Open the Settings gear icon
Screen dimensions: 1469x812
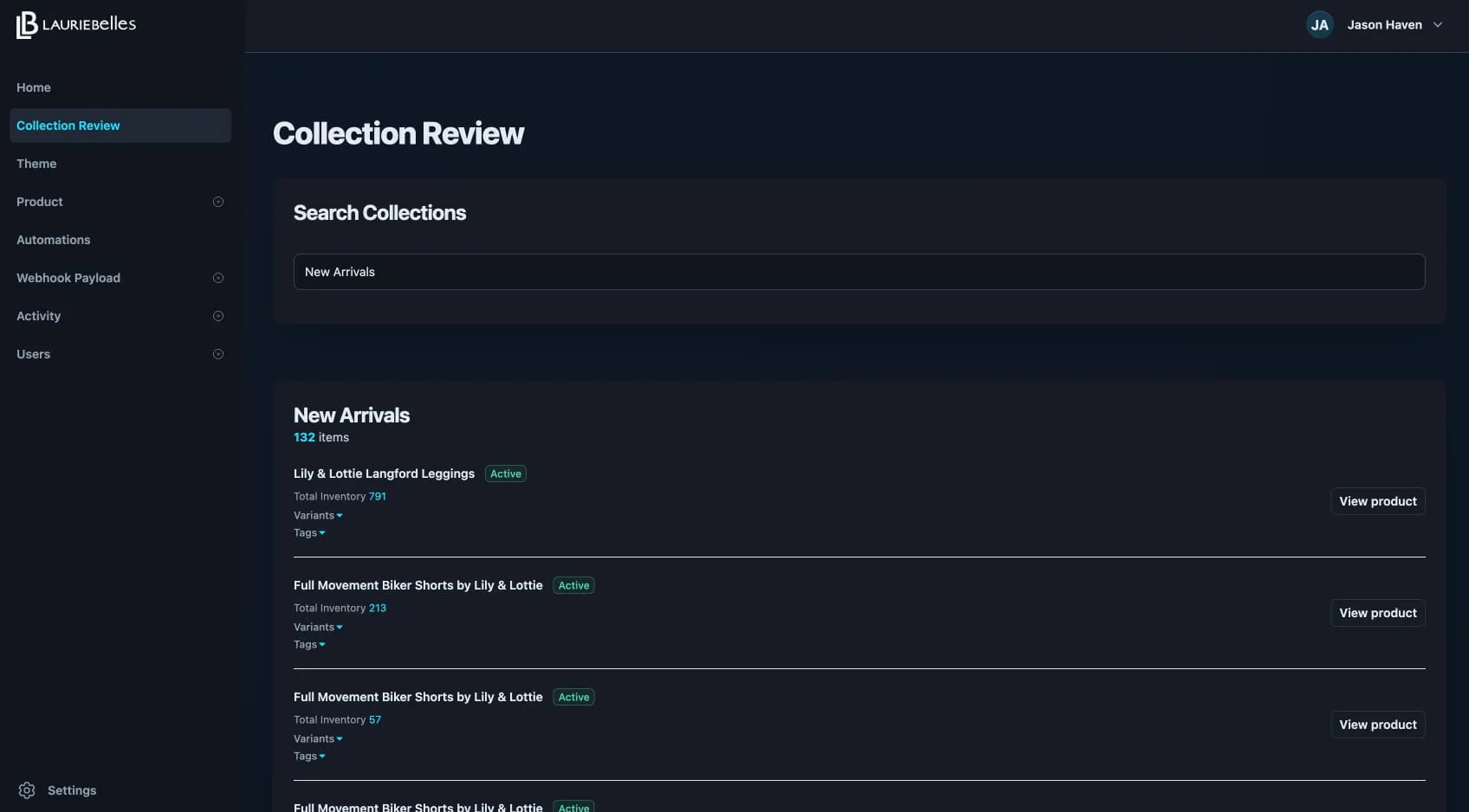pos(27,790)
